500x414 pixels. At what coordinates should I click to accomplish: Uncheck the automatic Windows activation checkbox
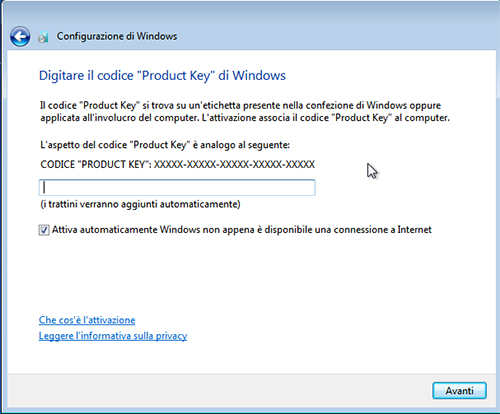coord(44,230)
